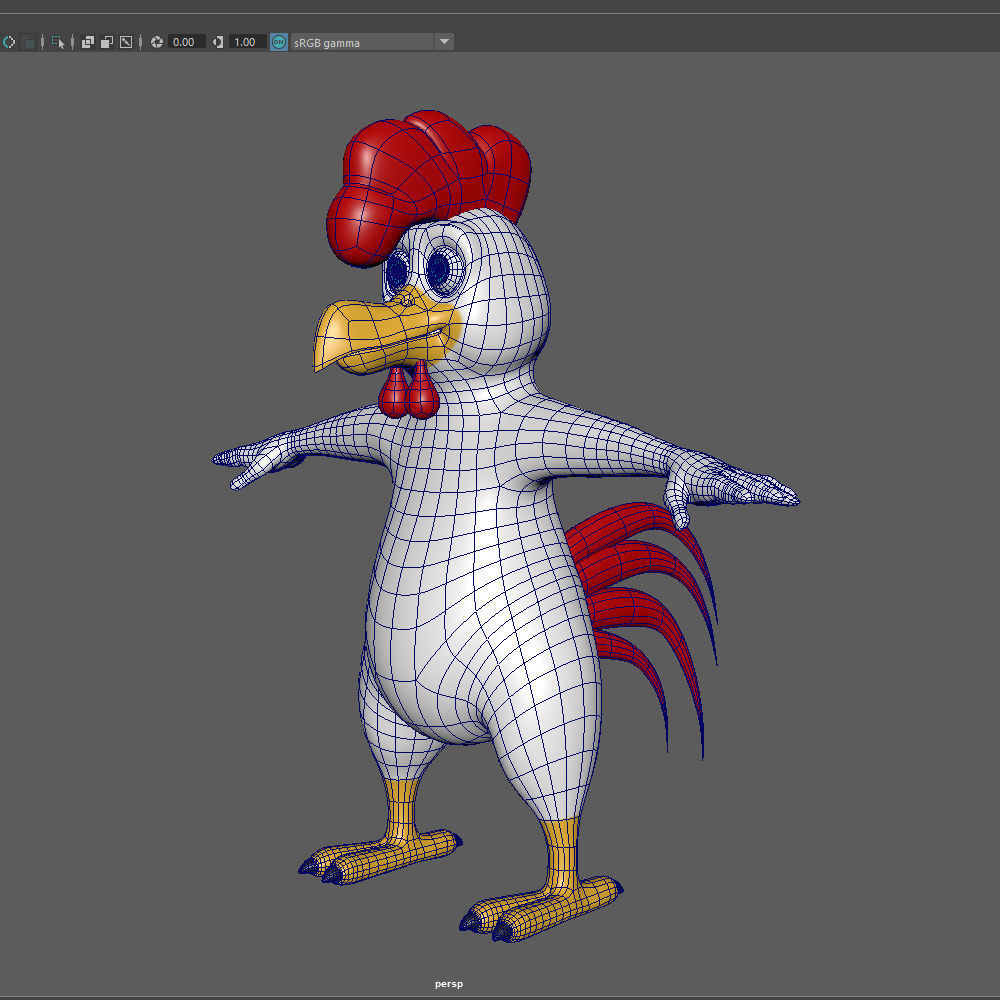Screen dimensions: 1000x1000
Task: Click the circular refresh icon on the toolbar
Action: (x=9, y=42)
